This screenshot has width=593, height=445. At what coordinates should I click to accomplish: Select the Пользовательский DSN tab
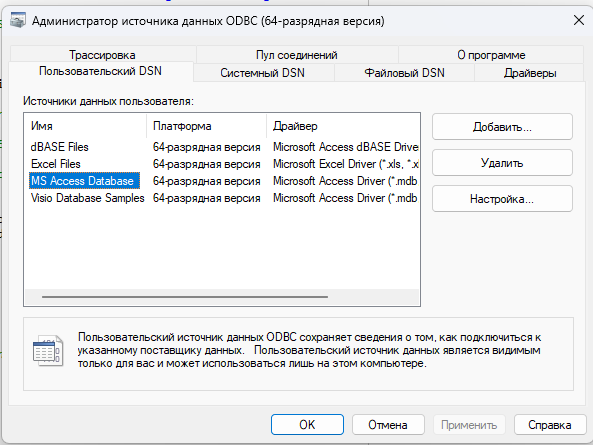101,71
